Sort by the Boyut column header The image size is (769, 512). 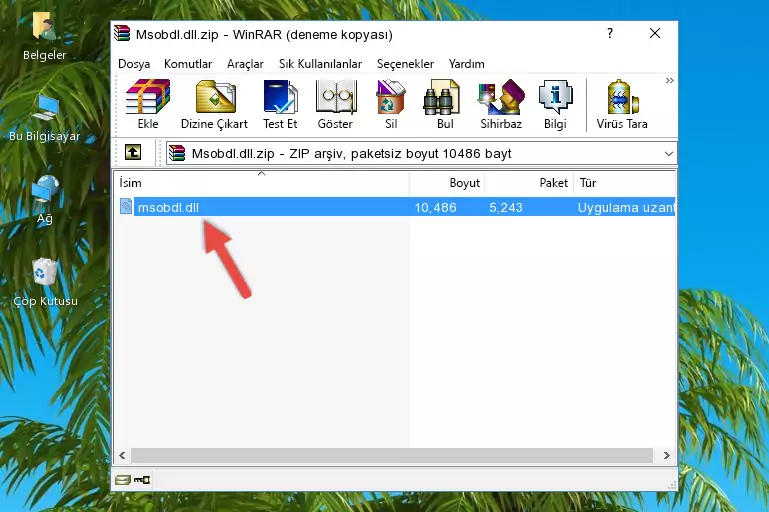[x=447, y=183]
